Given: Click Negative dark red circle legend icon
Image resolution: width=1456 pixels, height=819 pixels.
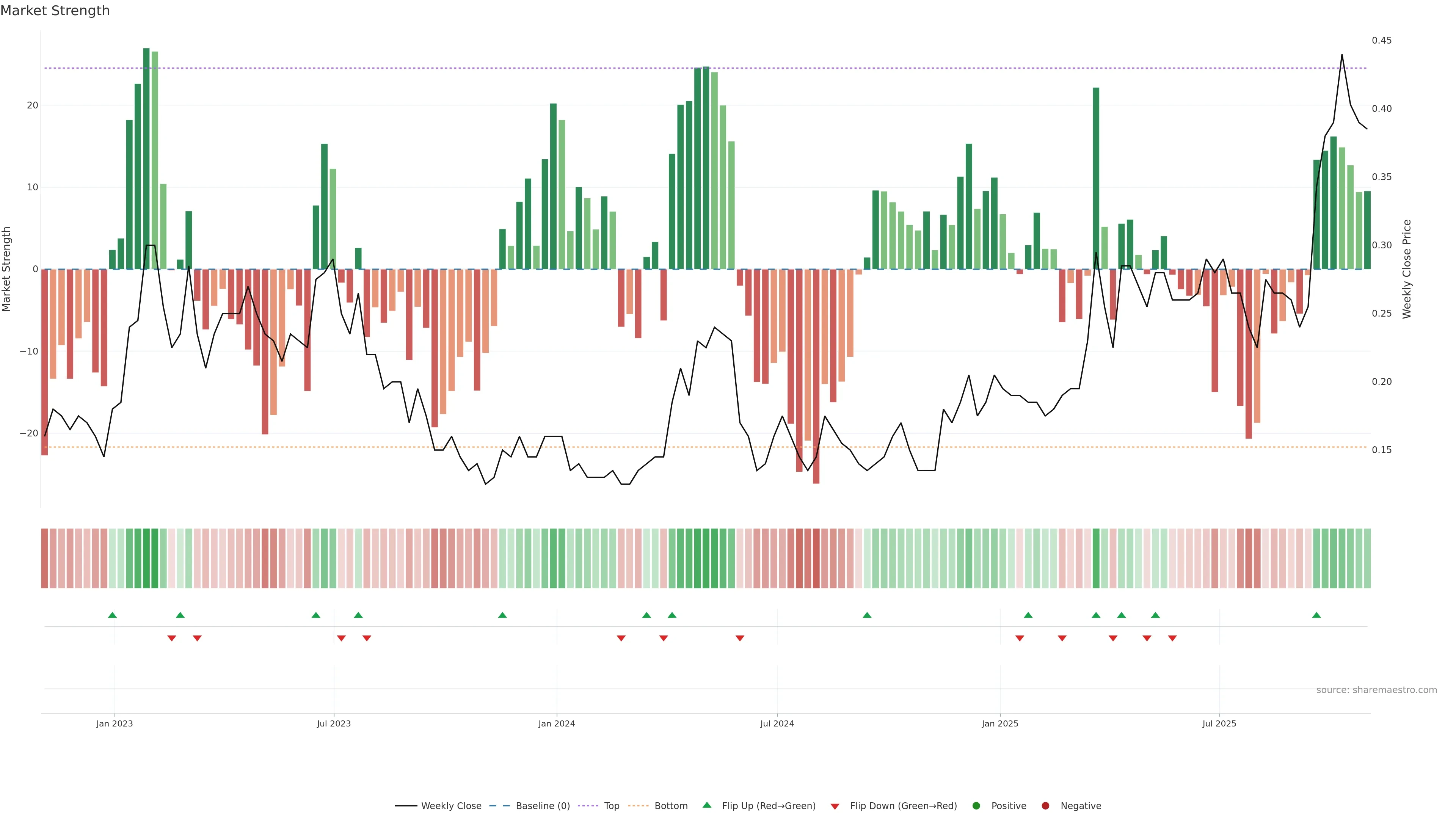Looking at the screenshot, I should tap(1045, 806).
